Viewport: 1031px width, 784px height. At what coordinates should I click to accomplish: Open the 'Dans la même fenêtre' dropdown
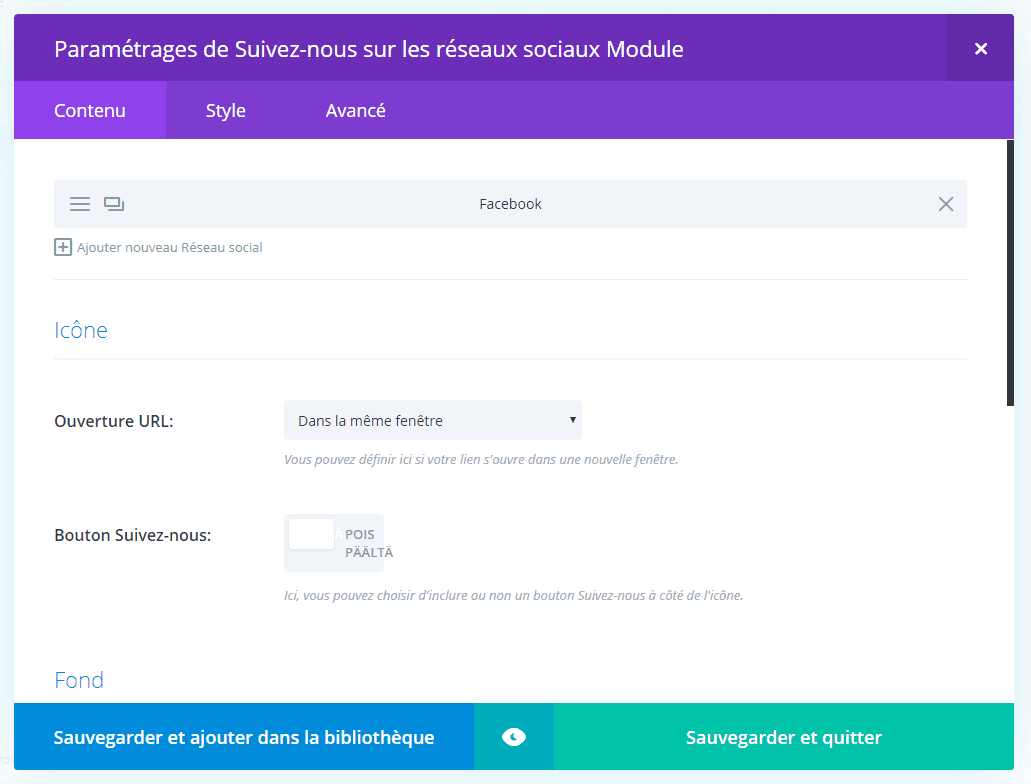tap(433, 420)
